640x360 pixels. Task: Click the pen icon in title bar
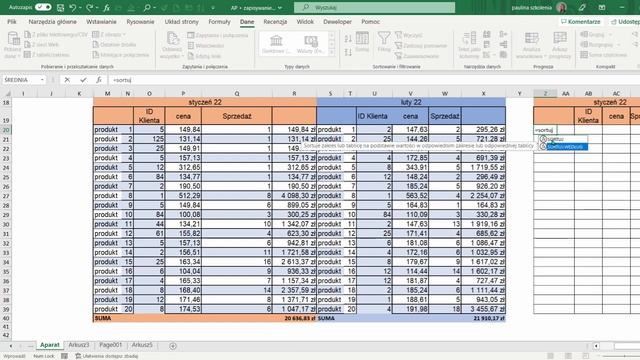(x=582, y=7)
